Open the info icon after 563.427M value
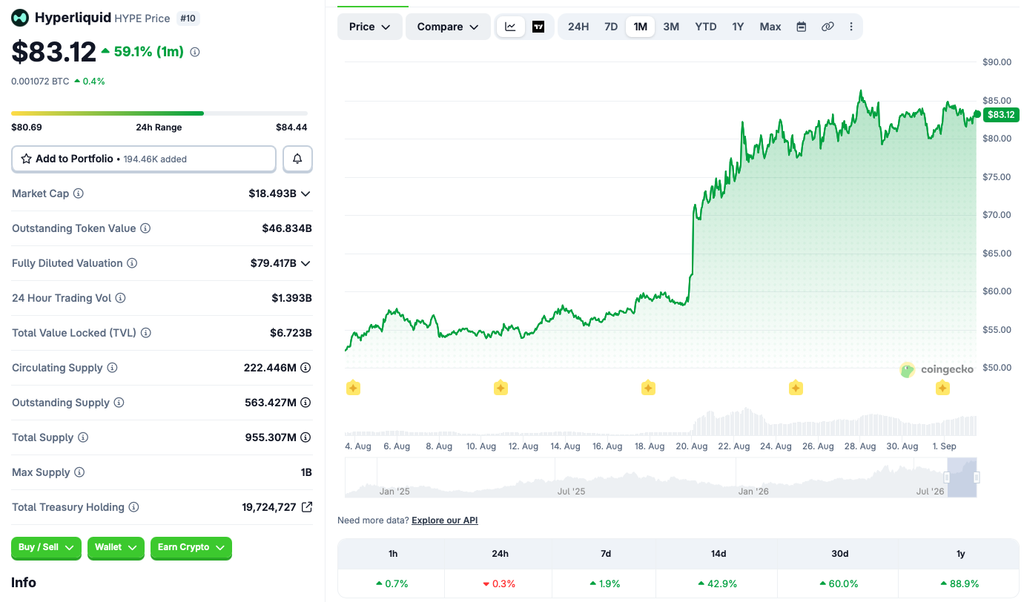Viewport: 1024px width, 602px height. coord(306,402)
